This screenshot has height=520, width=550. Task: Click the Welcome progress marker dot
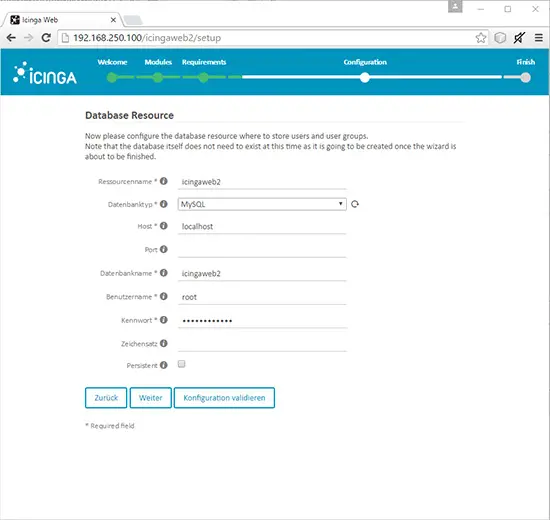point(112,78)
